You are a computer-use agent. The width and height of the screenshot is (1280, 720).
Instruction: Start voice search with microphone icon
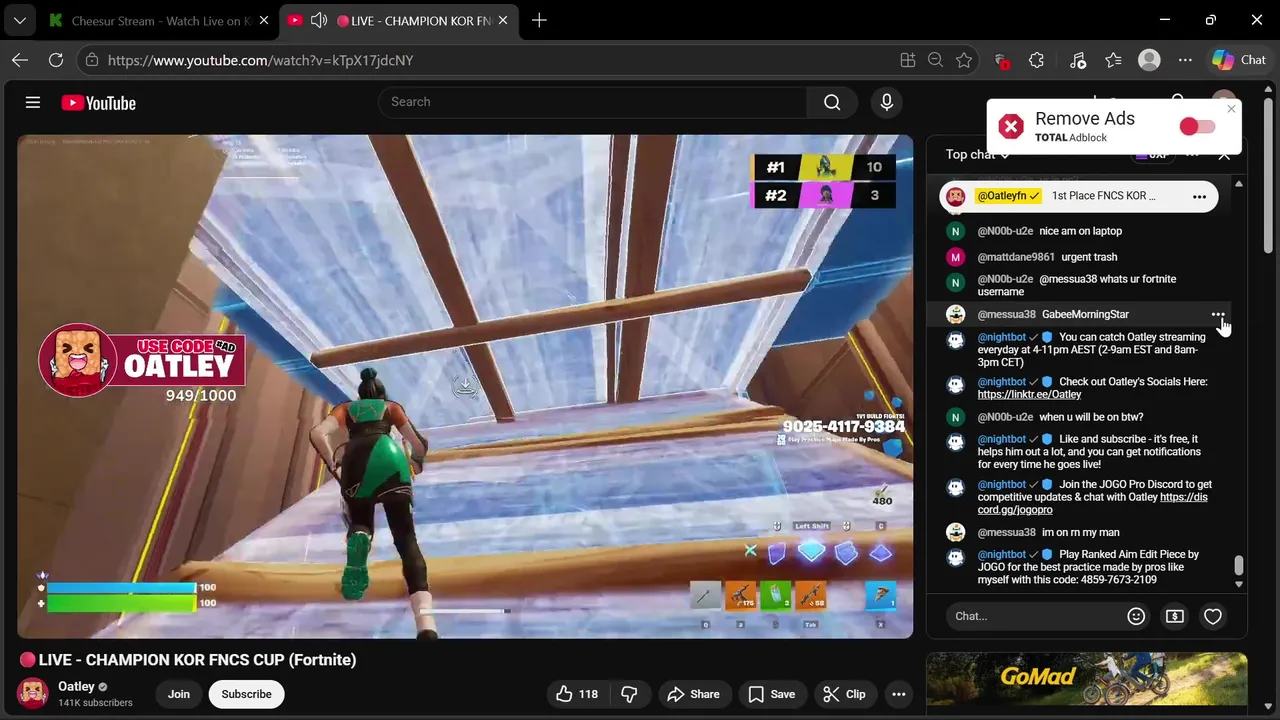(886, 102)
